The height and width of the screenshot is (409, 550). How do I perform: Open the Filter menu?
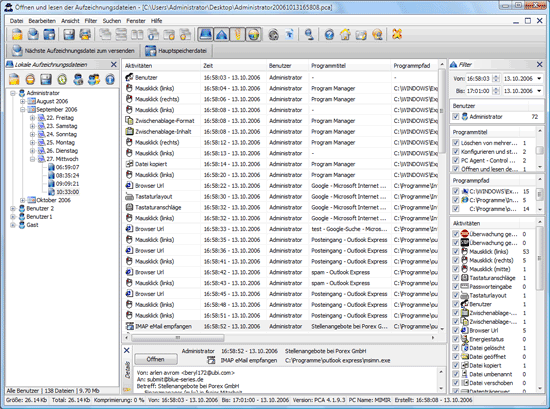pyautogui.click(x=90, y=21)
